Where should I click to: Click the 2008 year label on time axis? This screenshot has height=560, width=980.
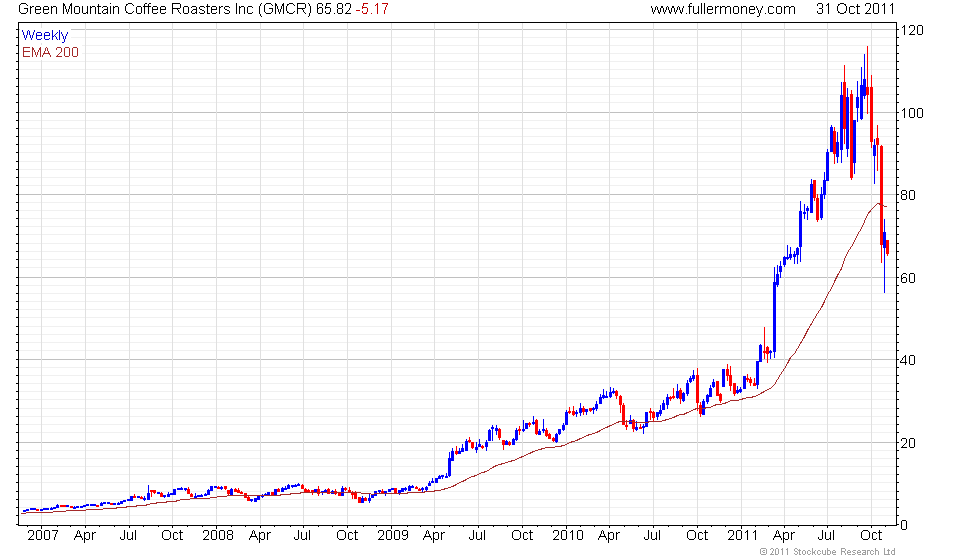(x=218, y=536)
